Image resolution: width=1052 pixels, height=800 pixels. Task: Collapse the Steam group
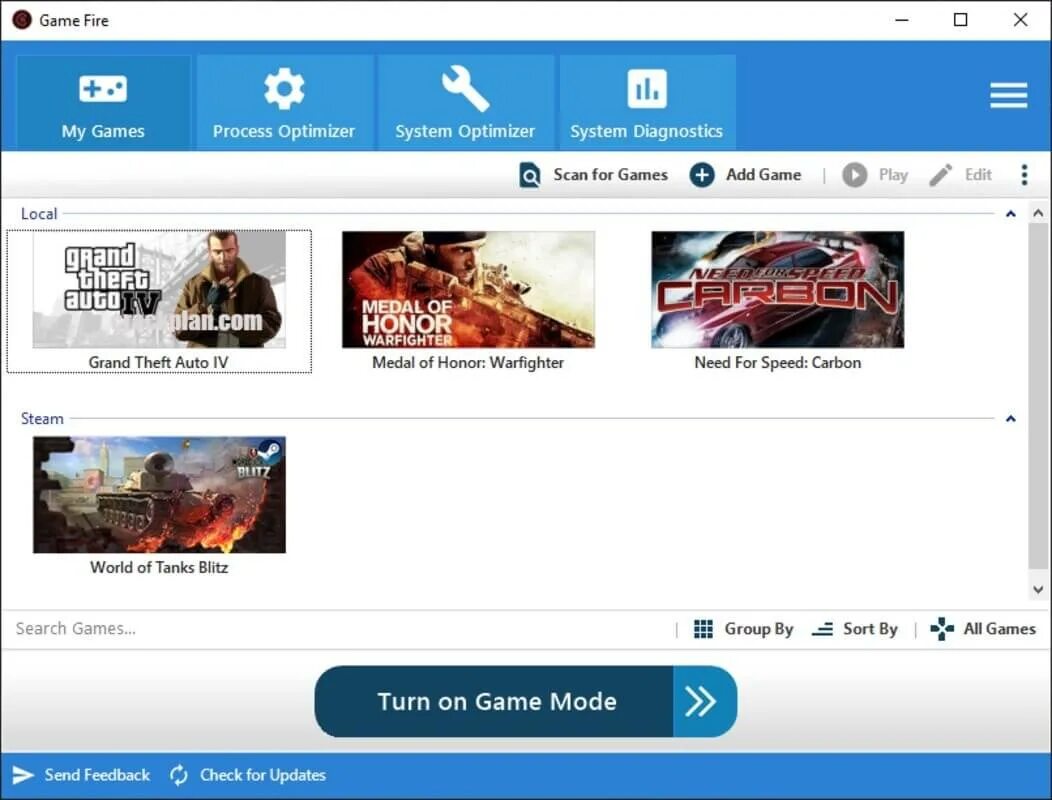[1010, 419]
